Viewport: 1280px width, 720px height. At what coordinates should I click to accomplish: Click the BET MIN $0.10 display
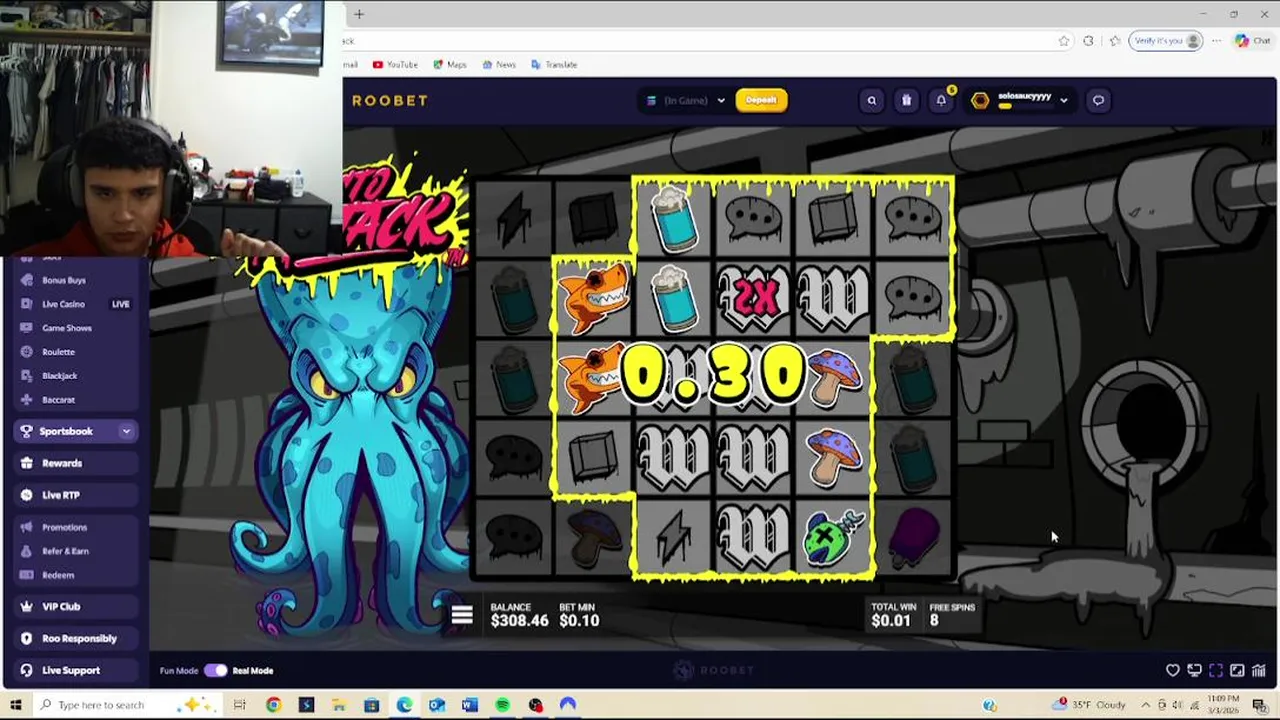click(579, 615)
